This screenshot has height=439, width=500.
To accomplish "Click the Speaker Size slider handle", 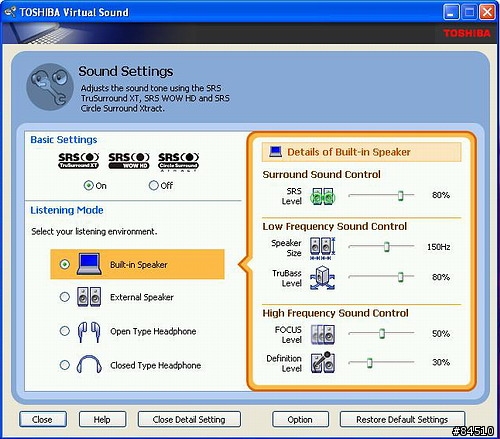I will click(x=387, y=247).
